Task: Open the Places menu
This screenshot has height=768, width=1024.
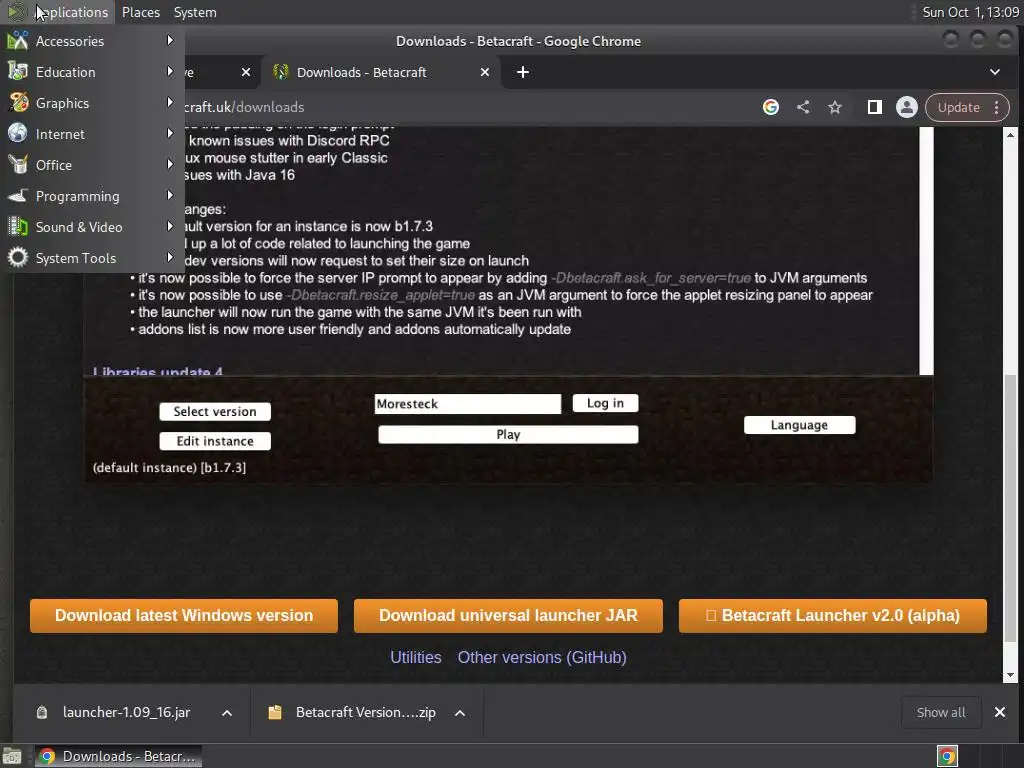Action: [140, 12]
